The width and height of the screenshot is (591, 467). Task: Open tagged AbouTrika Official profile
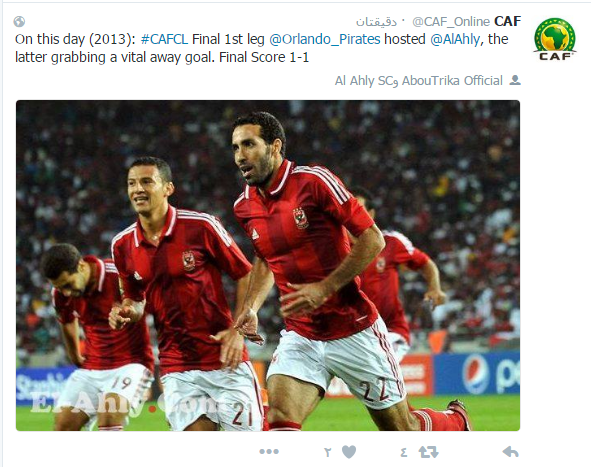point(452,80)
